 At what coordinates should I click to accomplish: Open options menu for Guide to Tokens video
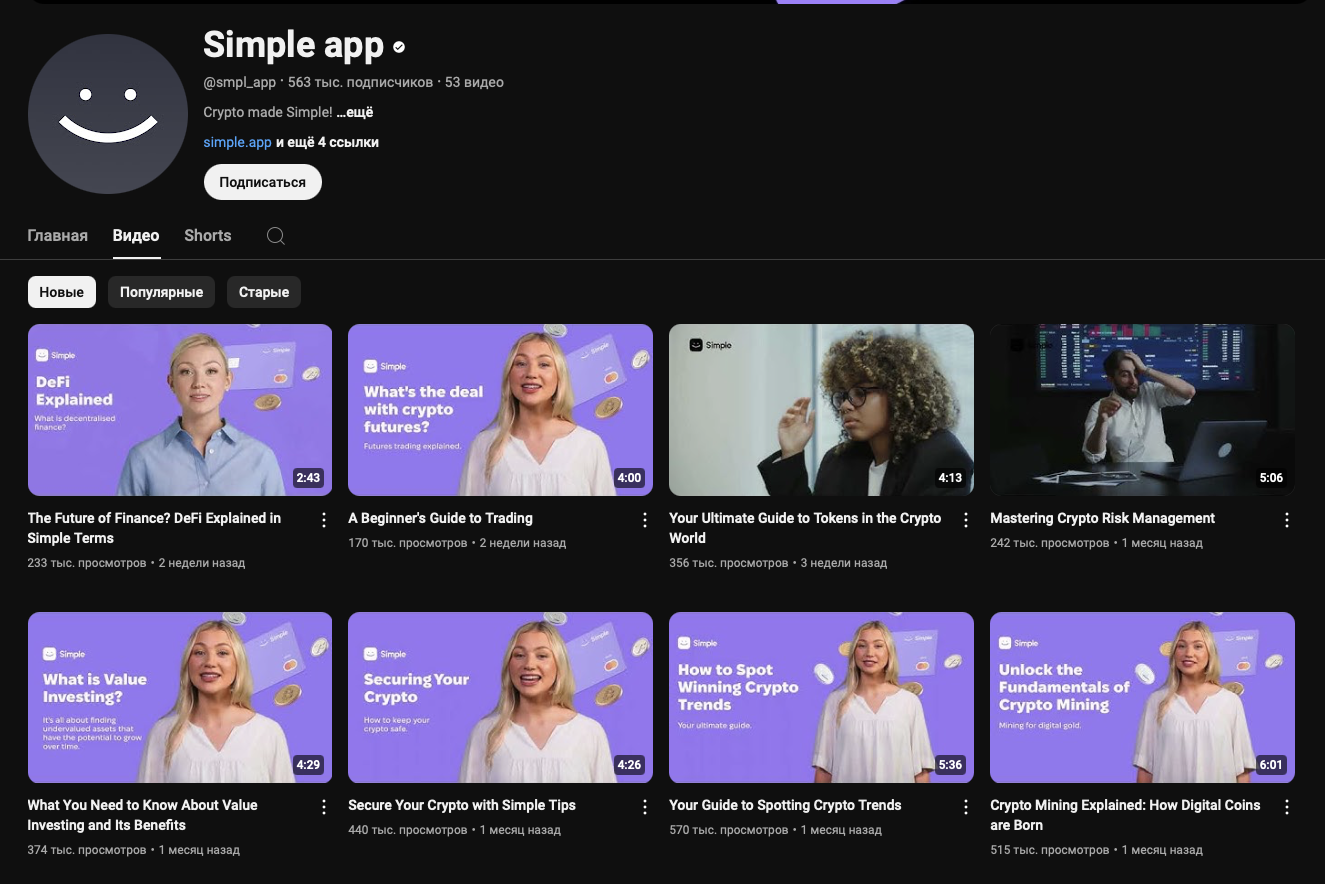pos(966,520)
